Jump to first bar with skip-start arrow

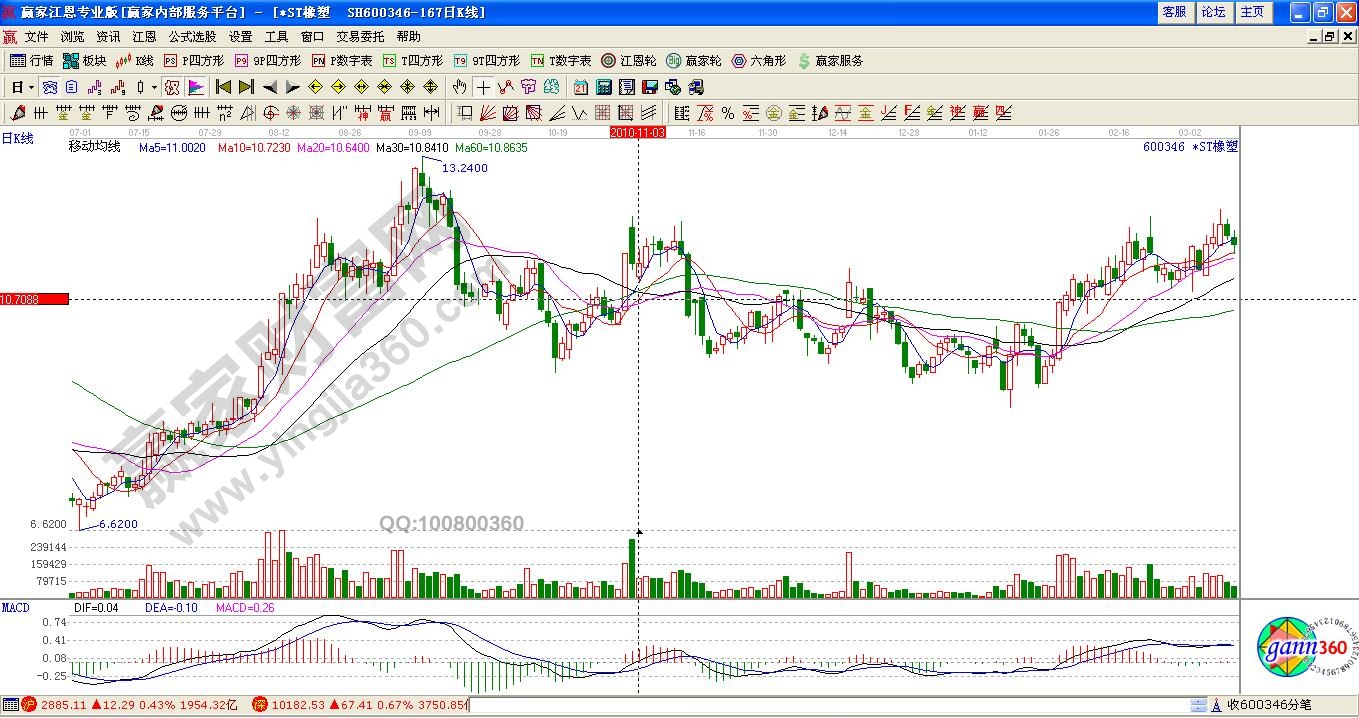pos(224,87)
